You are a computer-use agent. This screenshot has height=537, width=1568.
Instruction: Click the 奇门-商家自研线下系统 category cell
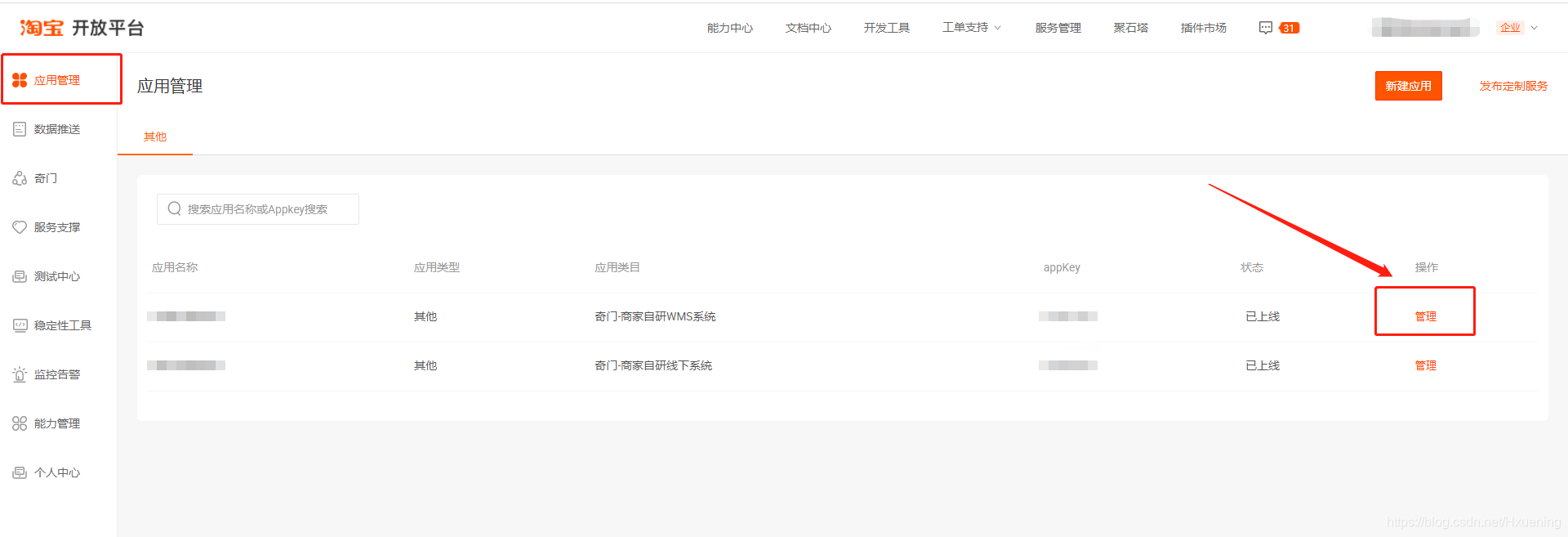(x=653, y=365)
